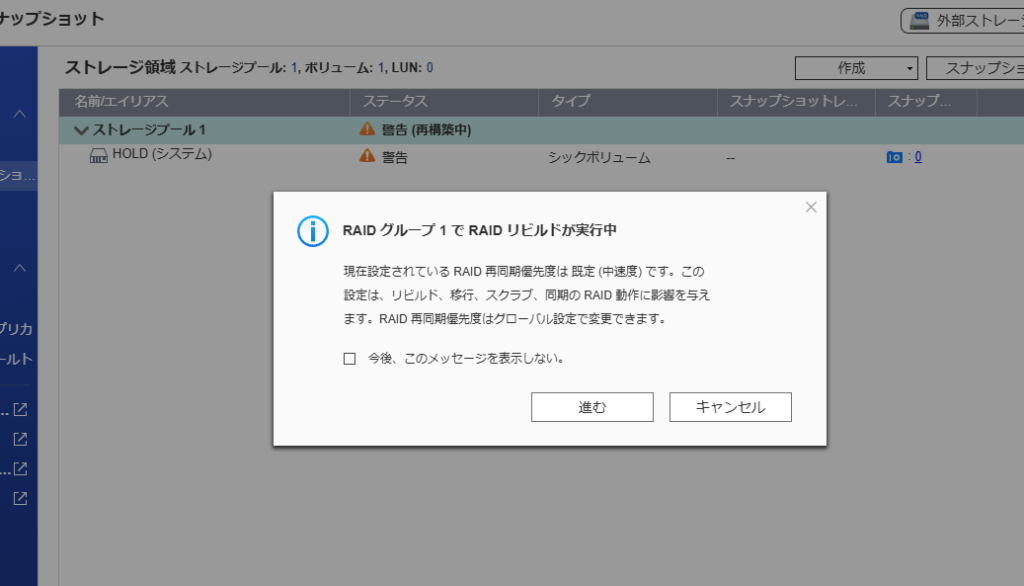The image size is (1024, 586).
Task: Click the warning icon on the ストレージプール 1 row
Action: [367, 130]
